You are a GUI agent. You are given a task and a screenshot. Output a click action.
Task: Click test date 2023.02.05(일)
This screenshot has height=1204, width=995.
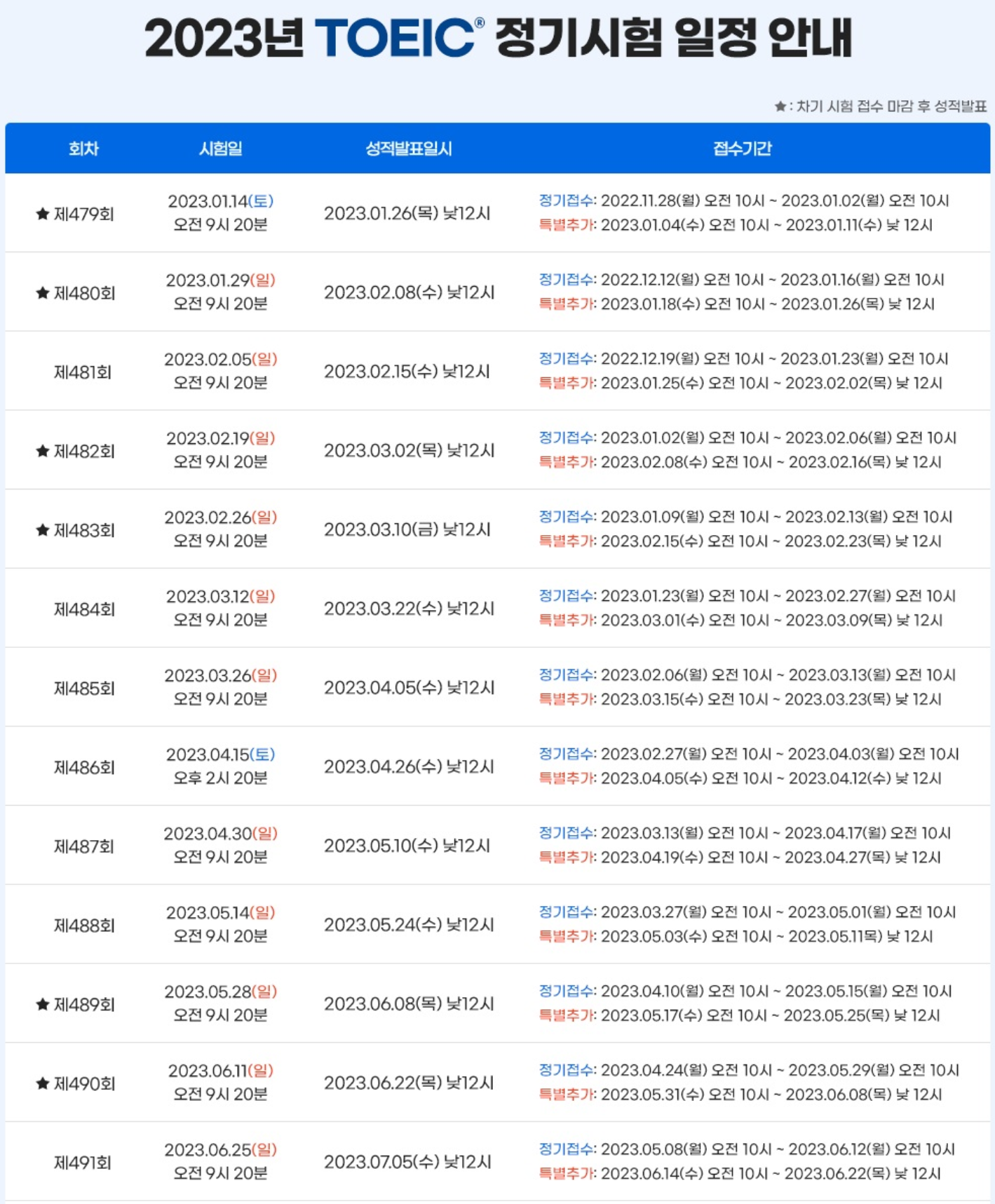point(221,360)
